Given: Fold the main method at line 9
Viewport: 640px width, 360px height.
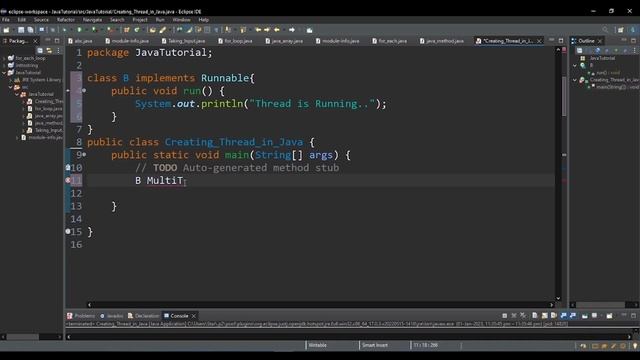Looking at the screenshot, I should [x=84, y=154].
